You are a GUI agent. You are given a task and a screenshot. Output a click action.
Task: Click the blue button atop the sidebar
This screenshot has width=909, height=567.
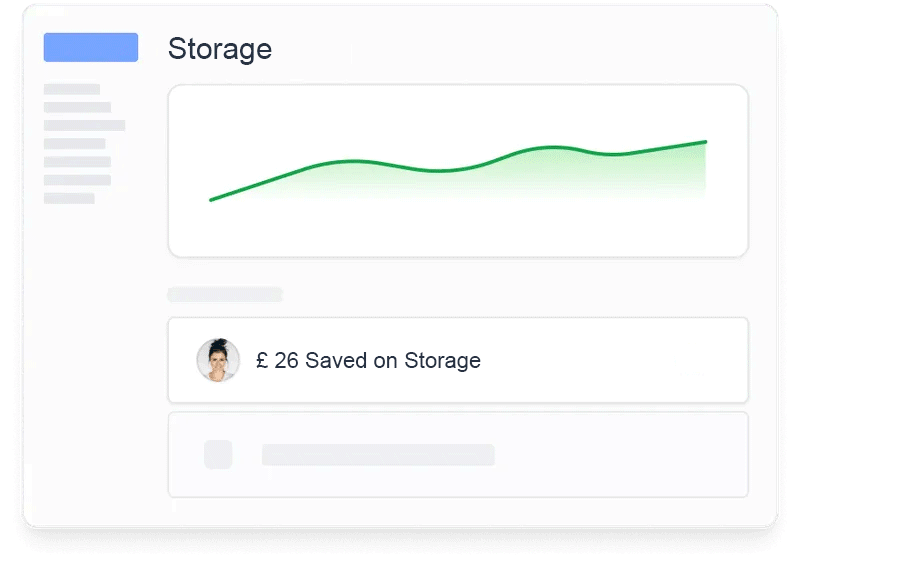click(91, 47)
